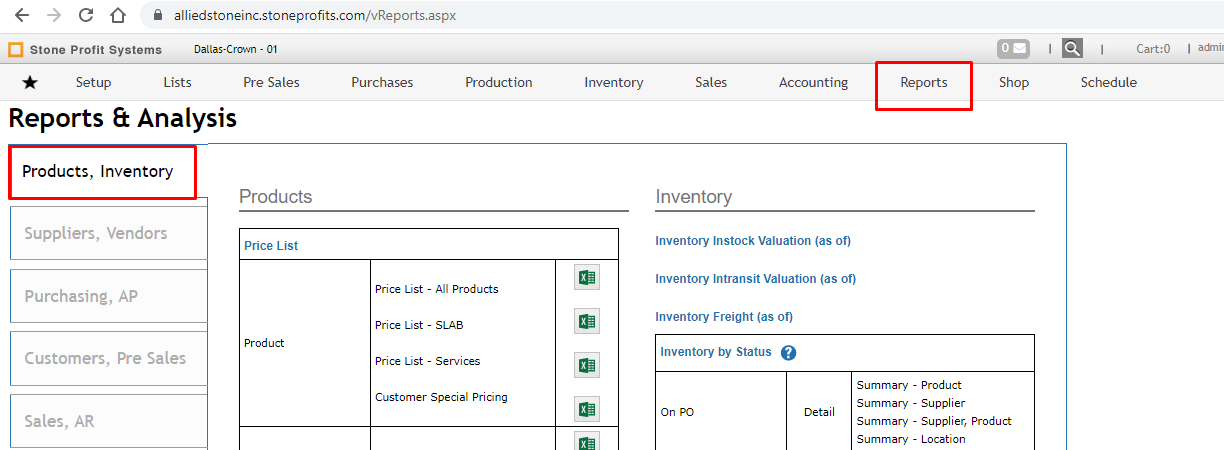The image size is (1224, 450).
Task: Open Inventory Freight (as of) report
Action: [x=724, y=317]
